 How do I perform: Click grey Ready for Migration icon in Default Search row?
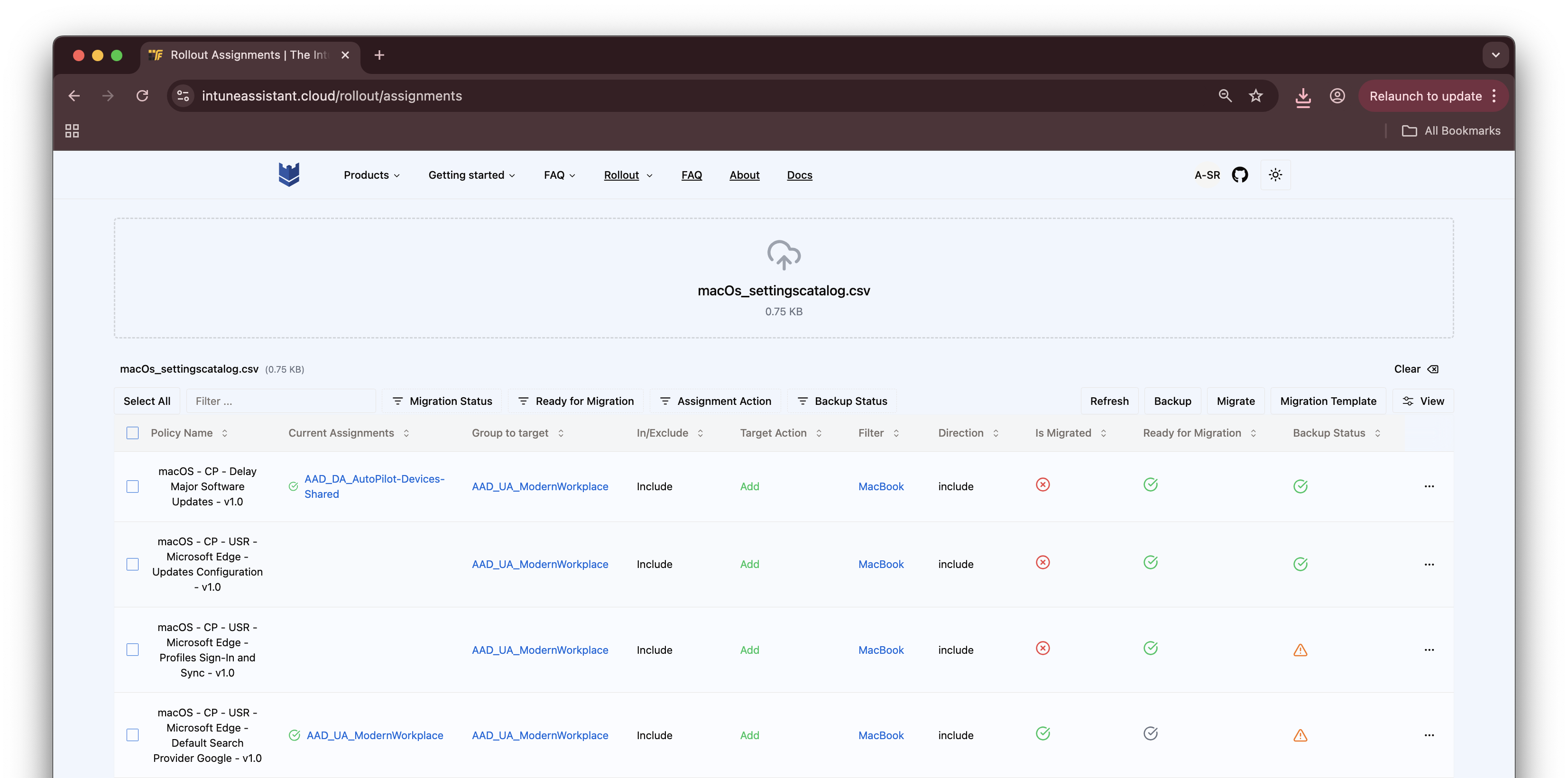point(1151,733)
